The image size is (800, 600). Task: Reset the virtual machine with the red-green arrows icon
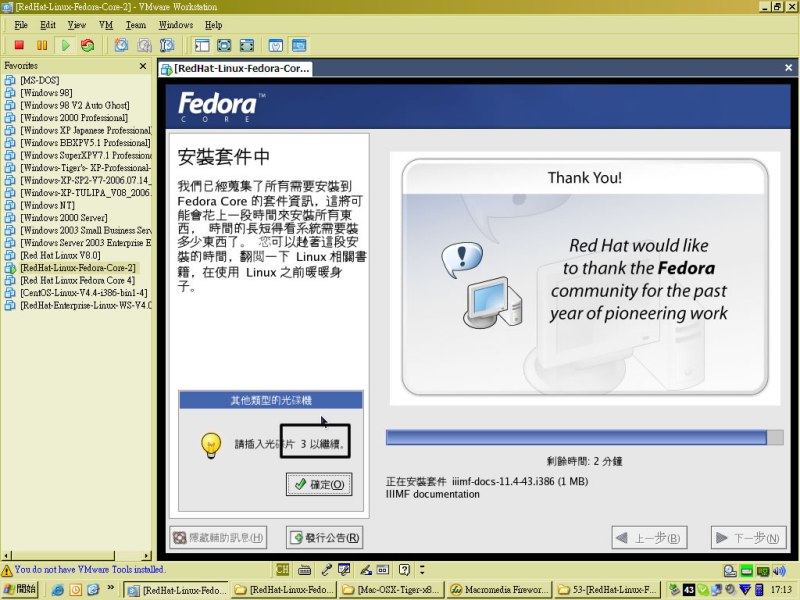(87, 45)
